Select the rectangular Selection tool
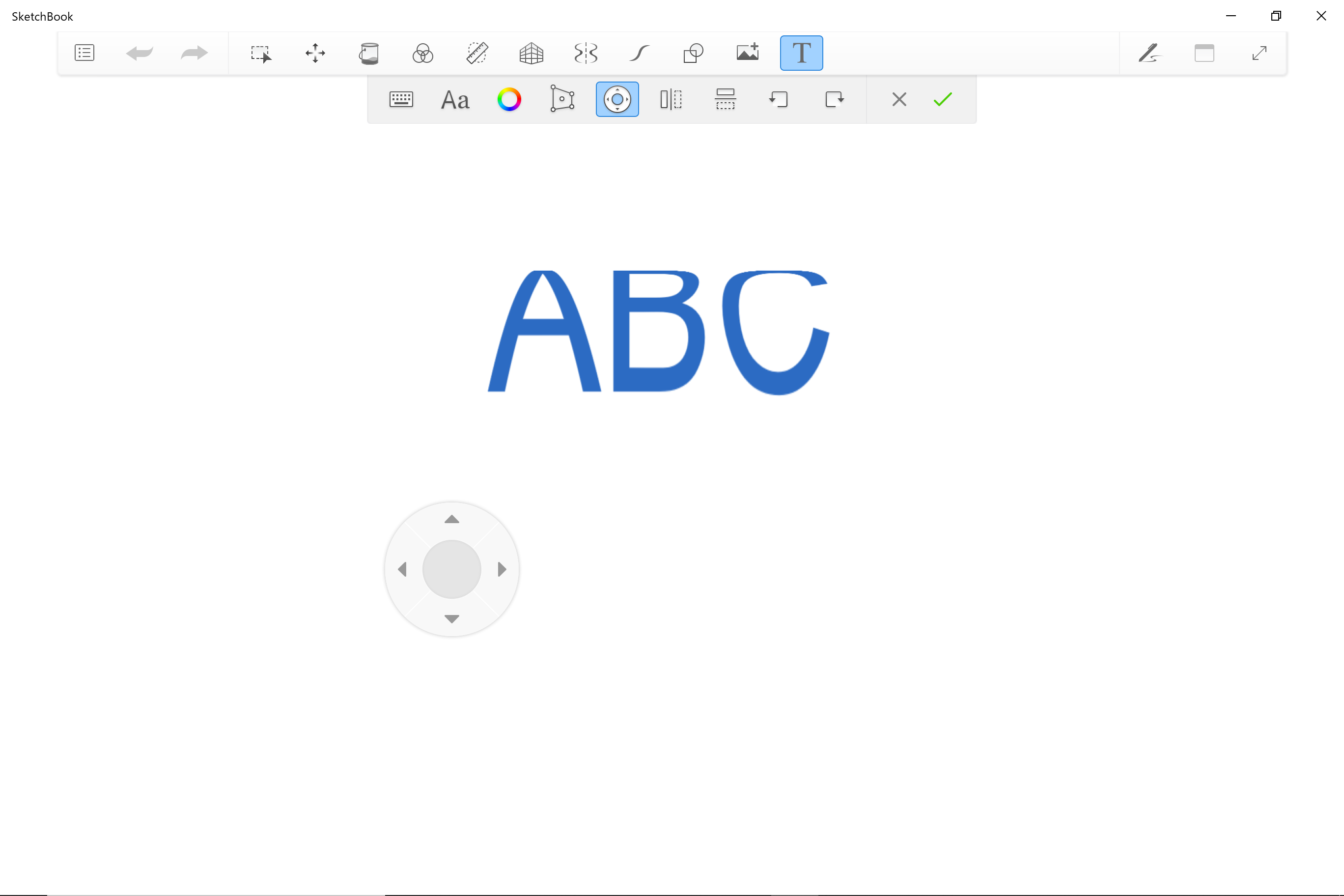Viewport: 1344px width, 896px height. 261,53
